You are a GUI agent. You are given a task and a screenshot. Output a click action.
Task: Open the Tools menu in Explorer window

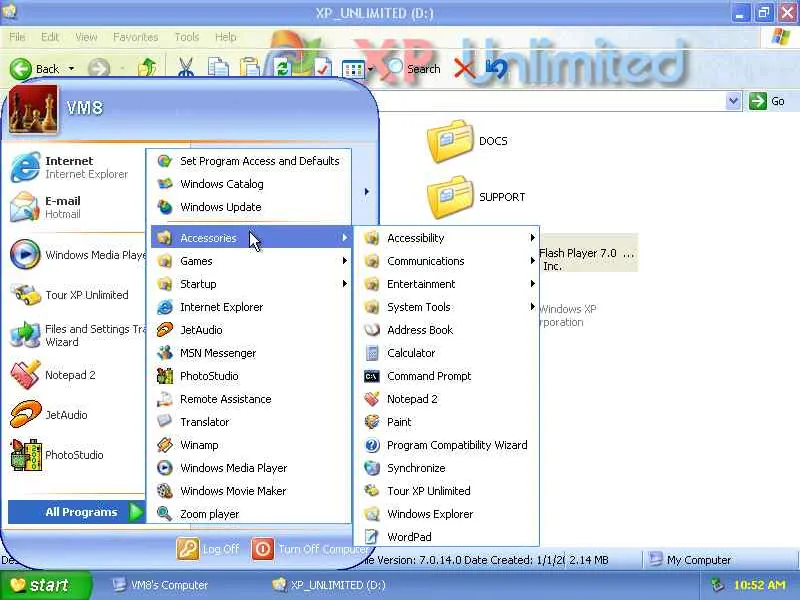pyautogui.click(x=187, y=37)
